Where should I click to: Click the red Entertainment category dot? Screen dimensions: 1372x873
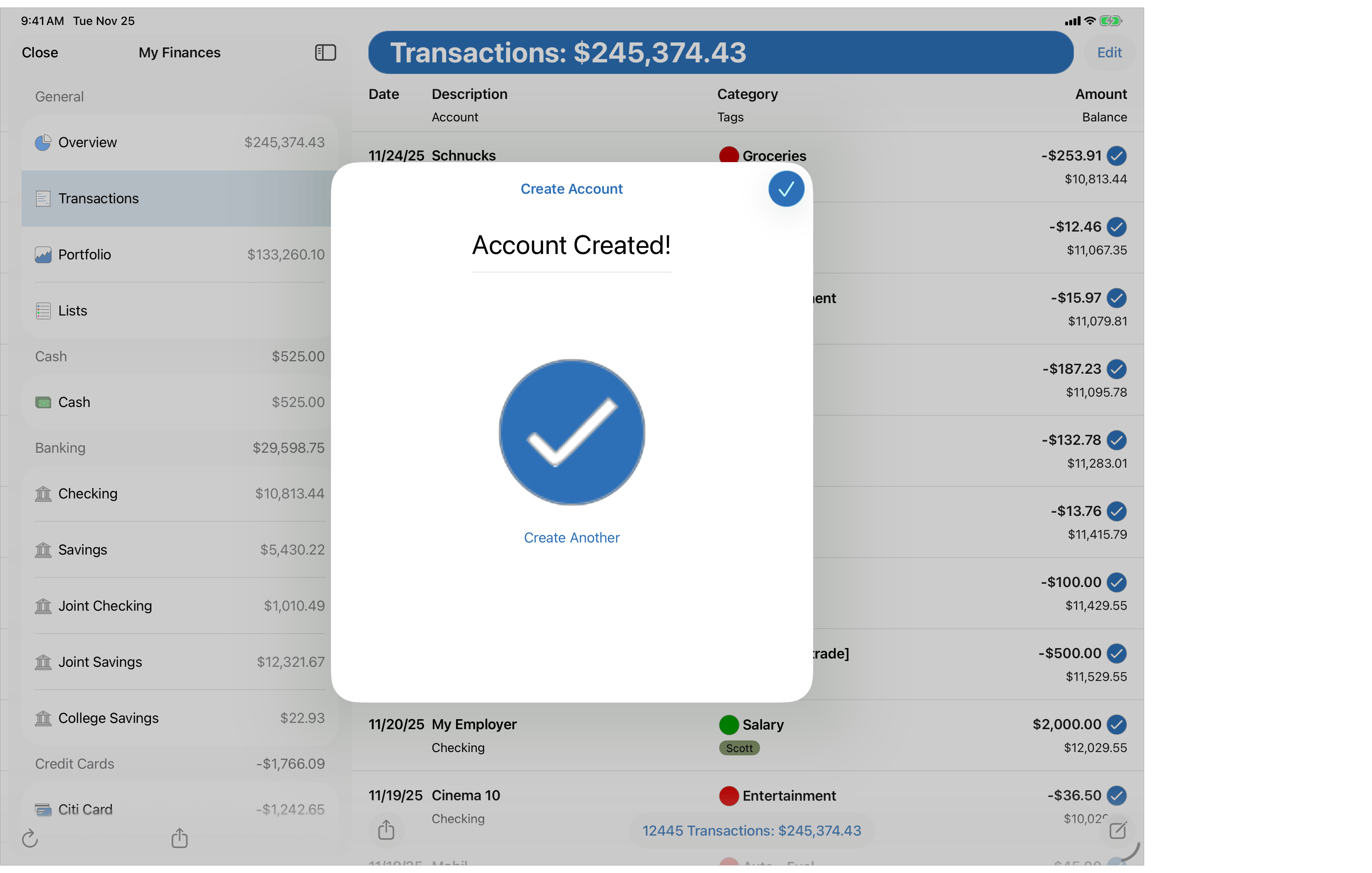(x=729, y=796)
